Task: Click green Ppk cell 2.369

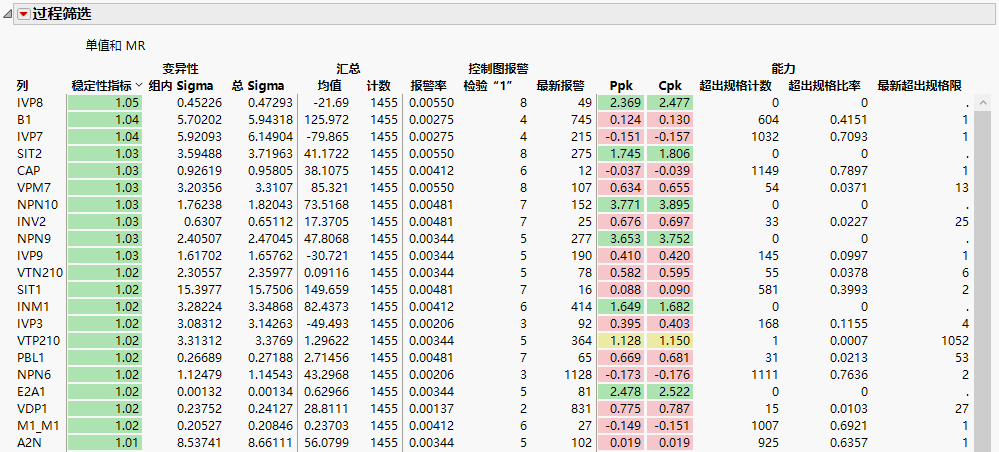Action: [x=625, y=103]
